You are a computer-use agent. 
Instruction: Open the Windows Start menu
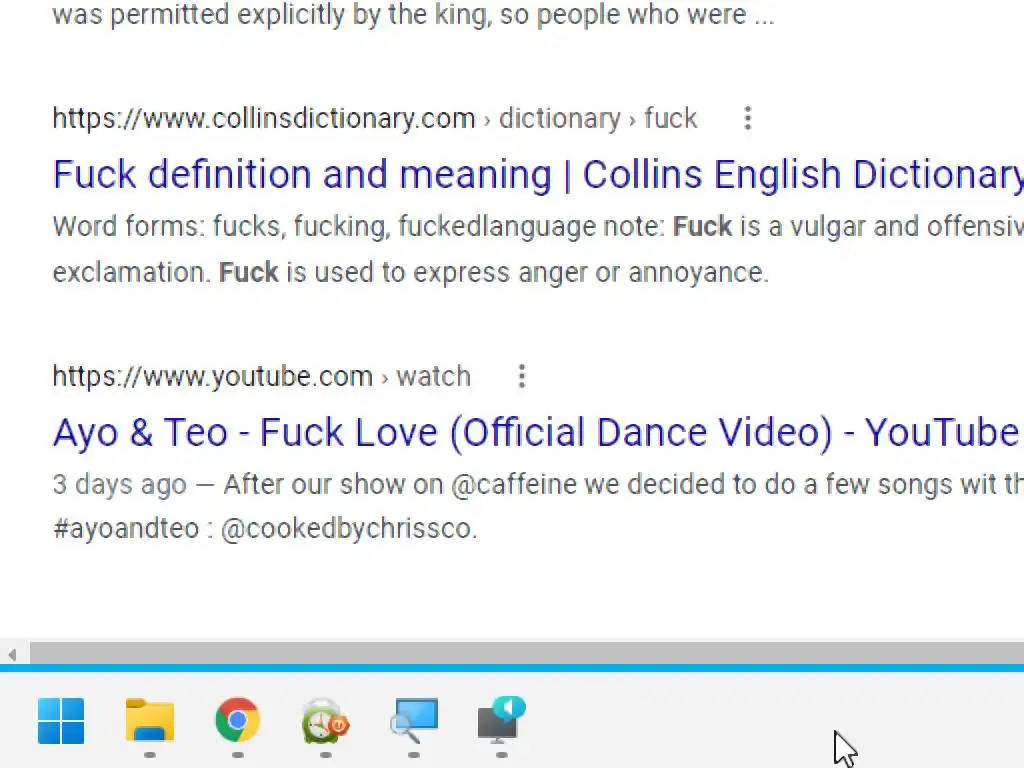[61, 721]
